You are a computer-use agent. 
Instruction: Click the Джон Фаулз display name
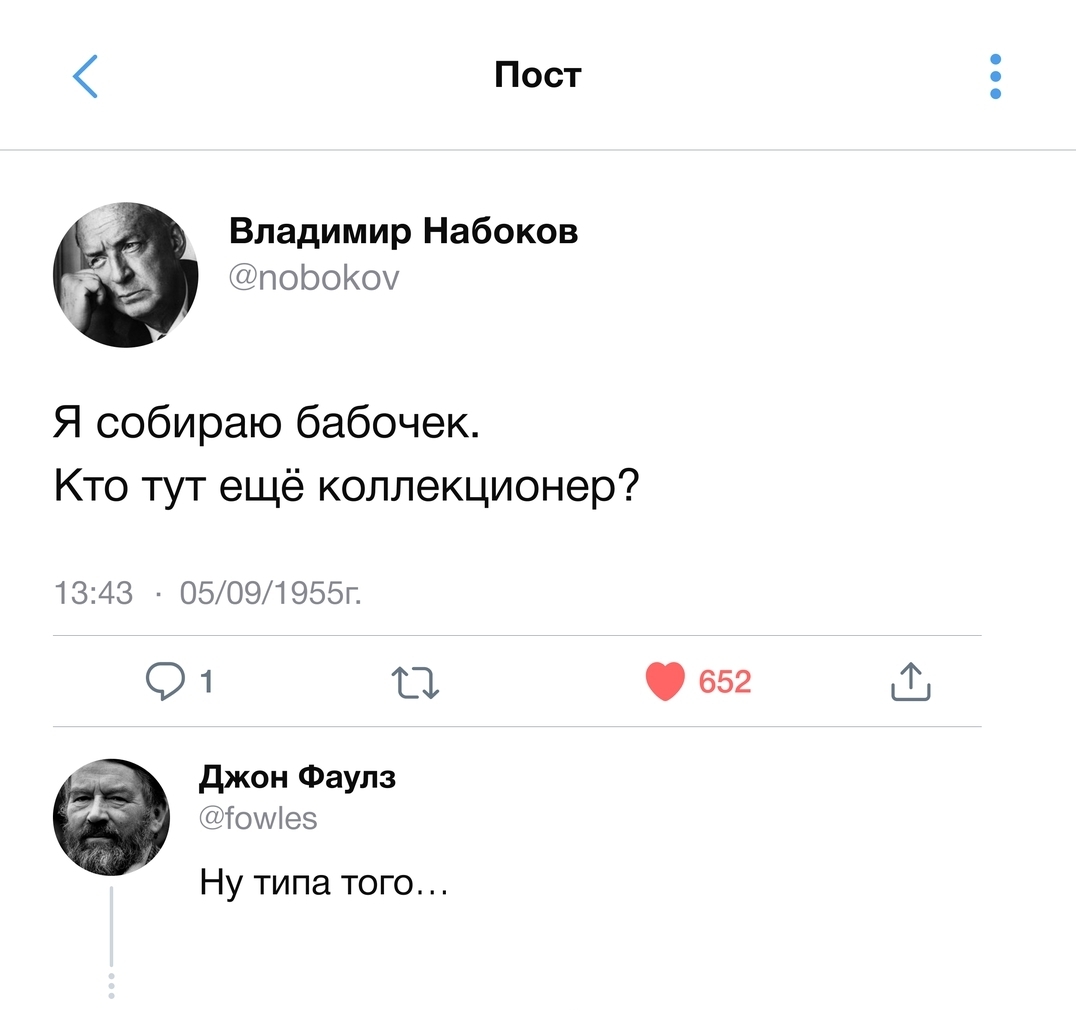tap(298, 776)
